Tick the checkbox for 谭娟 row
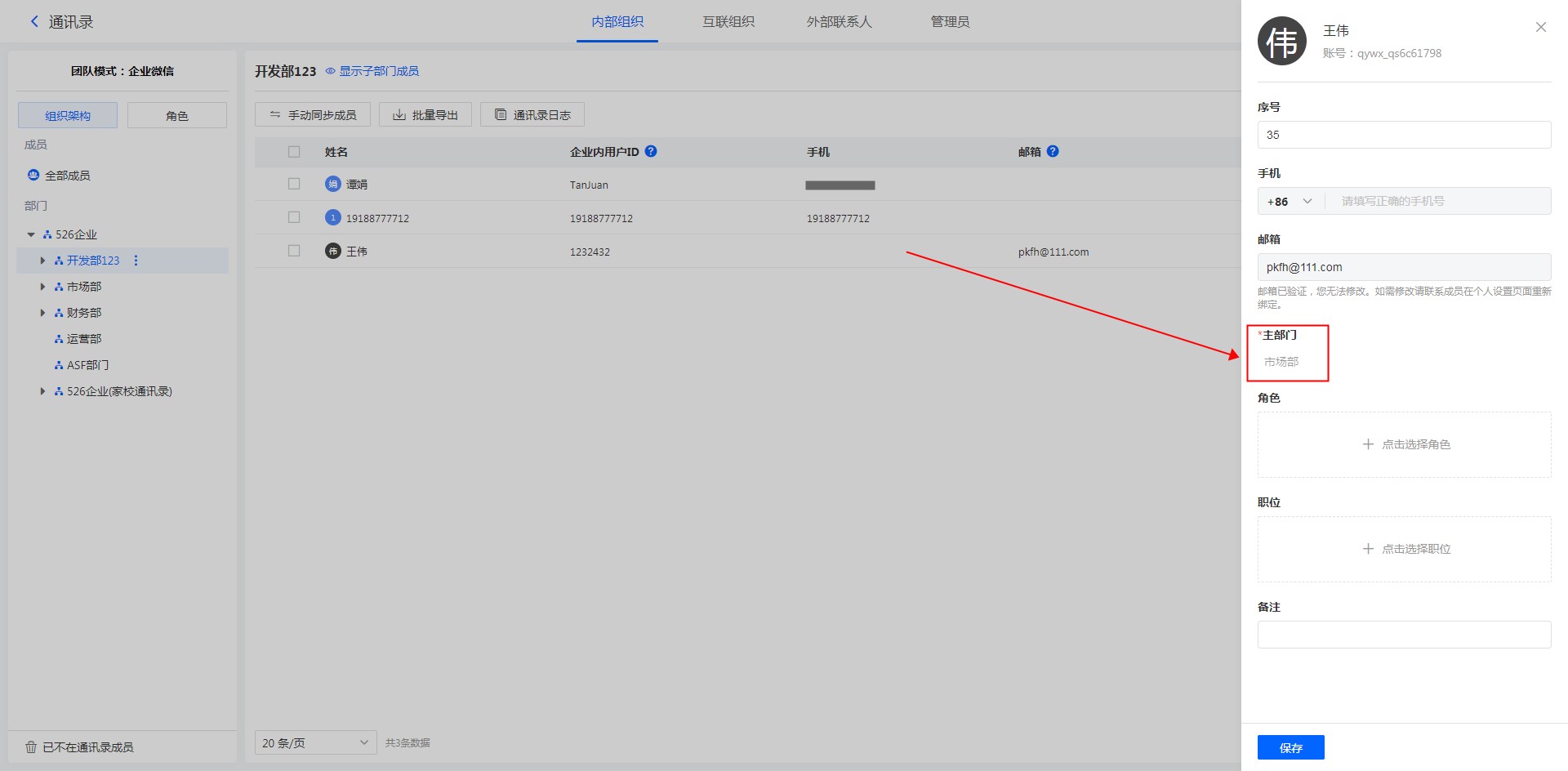The height and width of the screenshot is (771, 1568). 294,185
